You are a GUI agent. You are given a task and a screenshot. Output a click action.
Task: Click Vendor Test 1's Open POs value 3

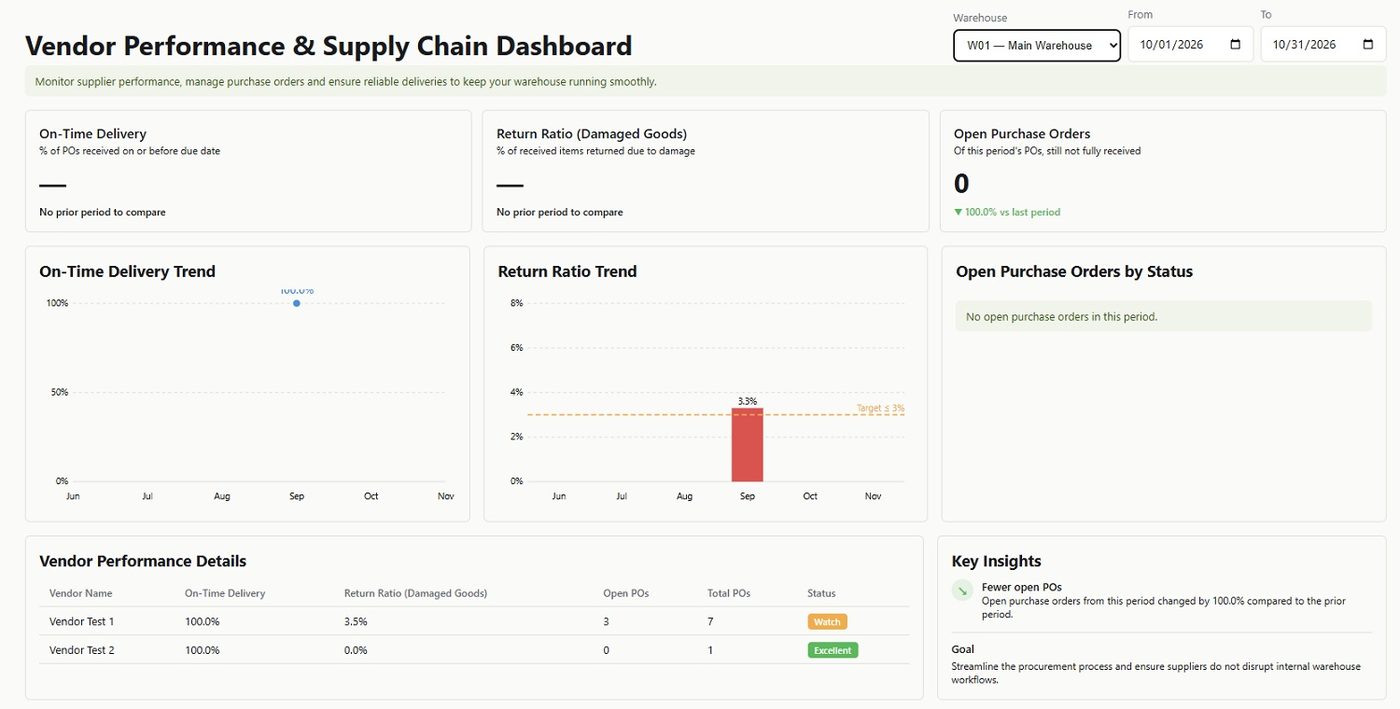(606, 622)
